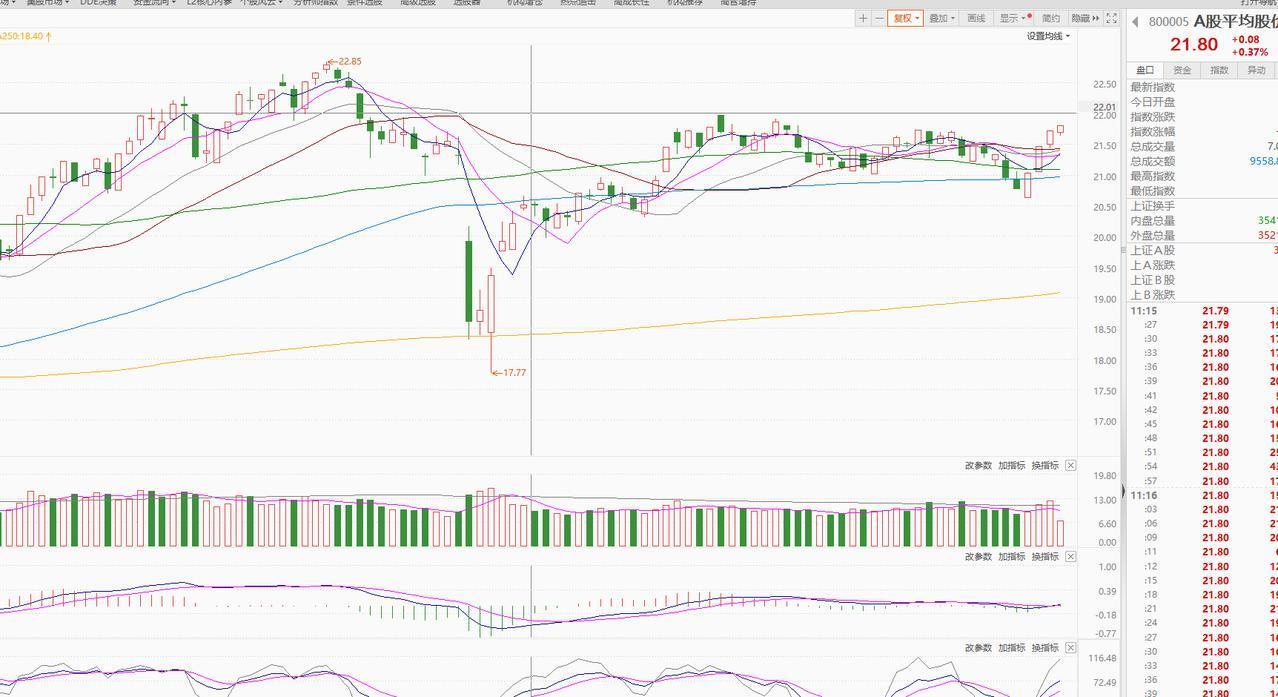Select the 指数 tab
Viewport: 1278px width, 697px height.
(1219, 70)
